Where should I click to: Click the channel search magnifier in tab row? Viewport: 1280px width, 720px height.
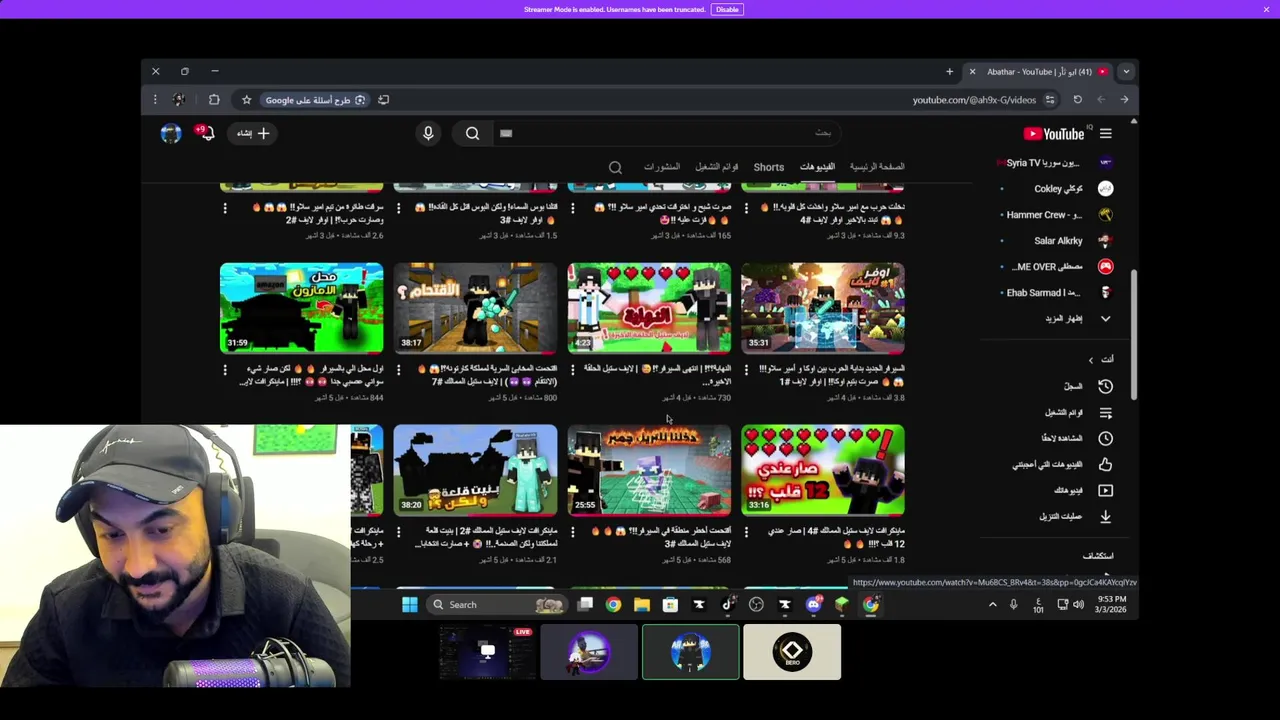(x=615, y=167)
